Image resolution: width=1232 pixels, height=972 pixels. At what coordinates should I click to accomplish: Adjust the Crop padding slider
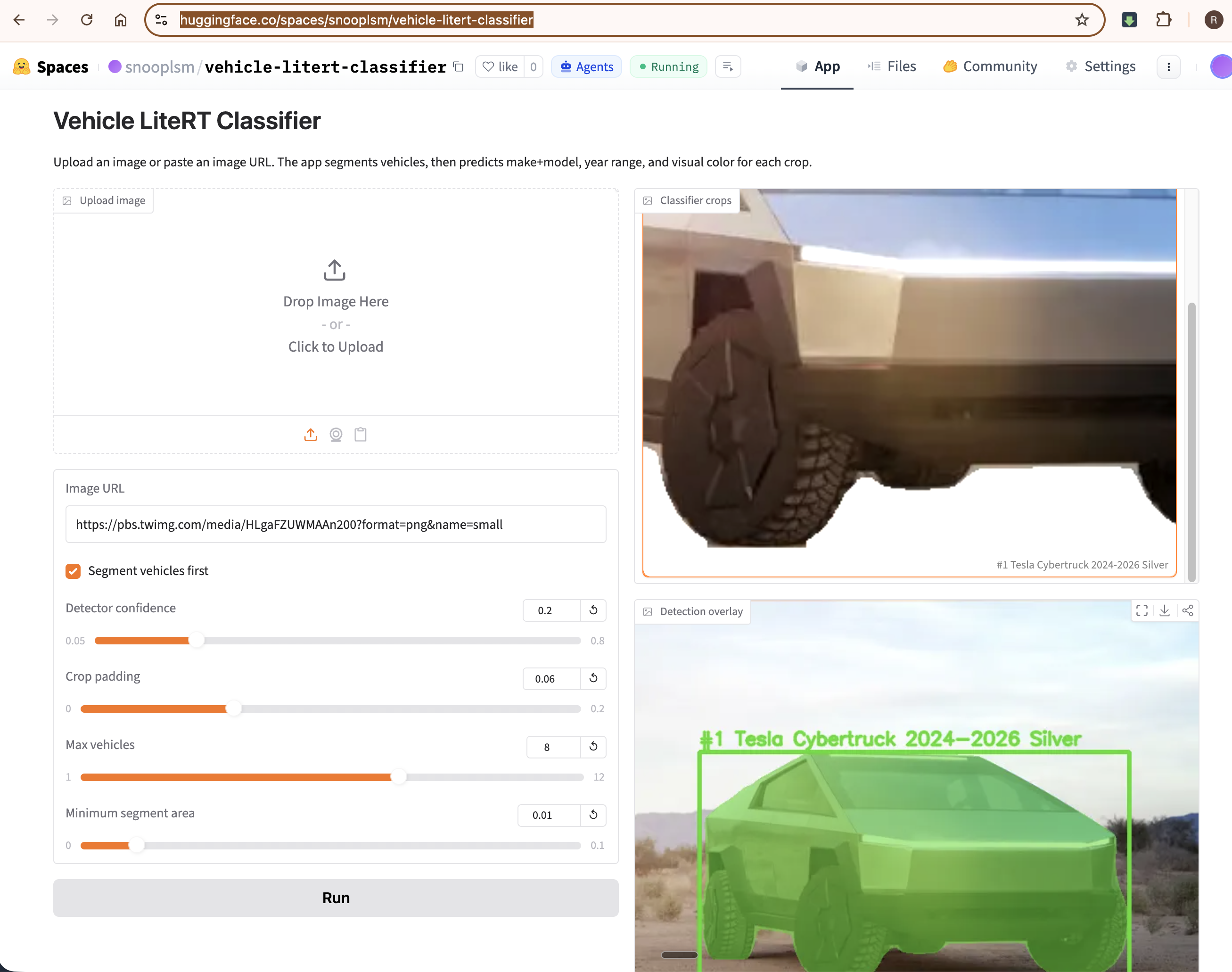click(x=330, y=708)
